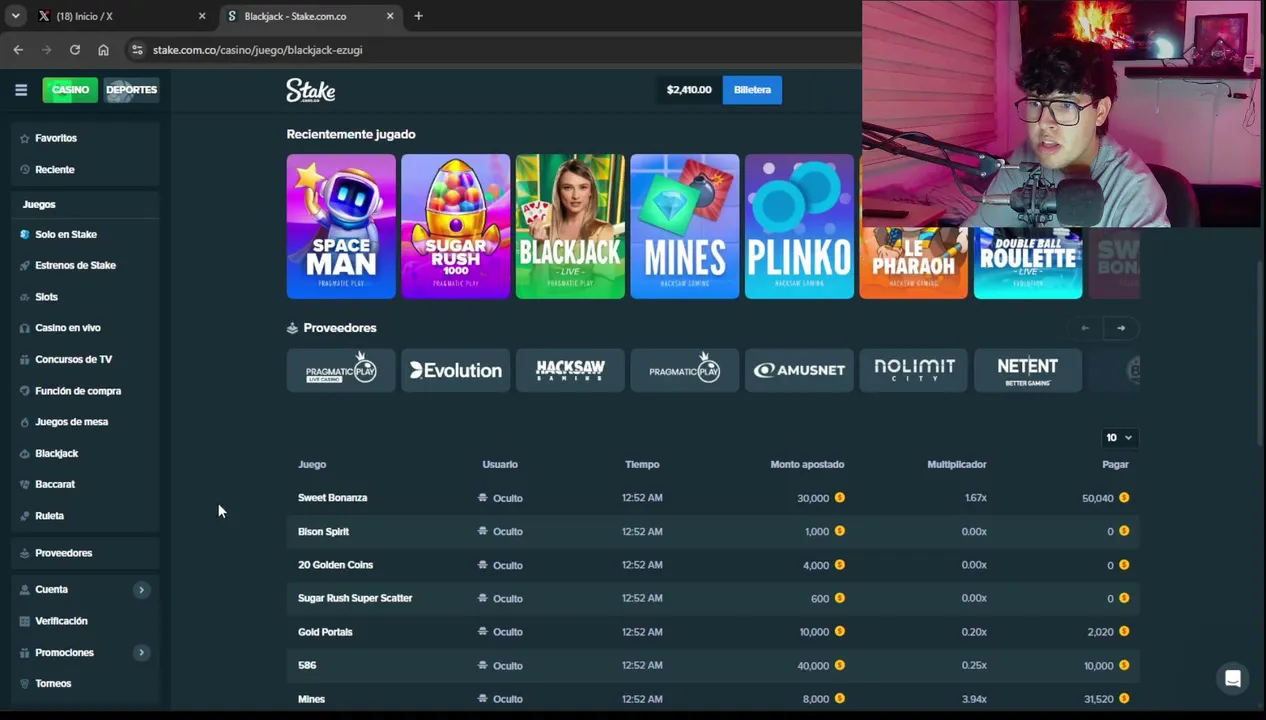
Task: Click Bison Spirit in bets table
Action: tap(323, 532)
